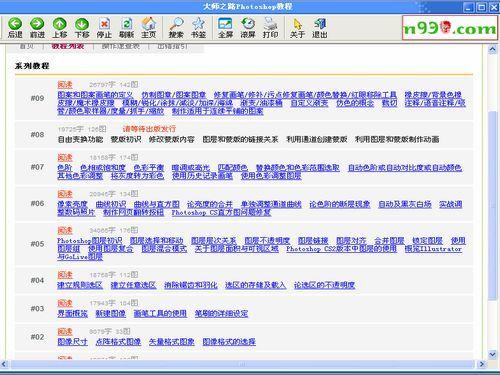The width and height of the screenshot is (500, 375).
Task: Open 图层混合模式 link
Action: pos(164,248)
